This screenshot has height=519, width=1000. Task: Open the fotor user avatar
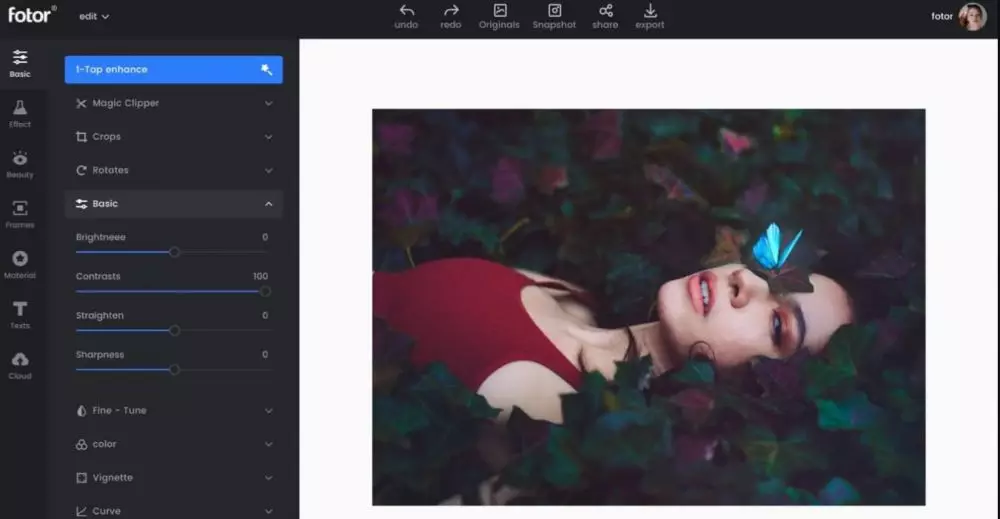(973, 17)
